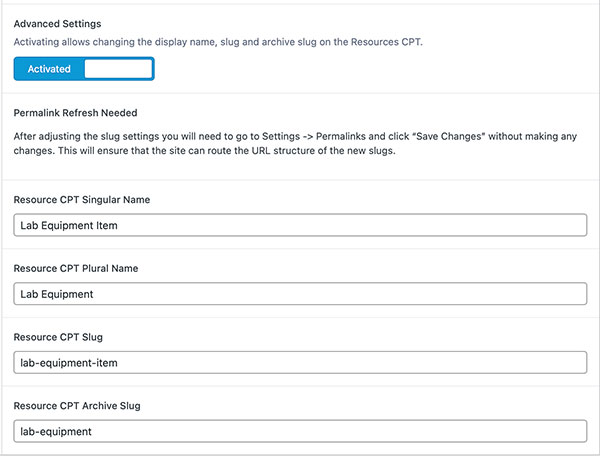Click the paragraph starting 'After adjusting the slug'
The height and width of the screenshot is (456, 600).
(295, 143)
